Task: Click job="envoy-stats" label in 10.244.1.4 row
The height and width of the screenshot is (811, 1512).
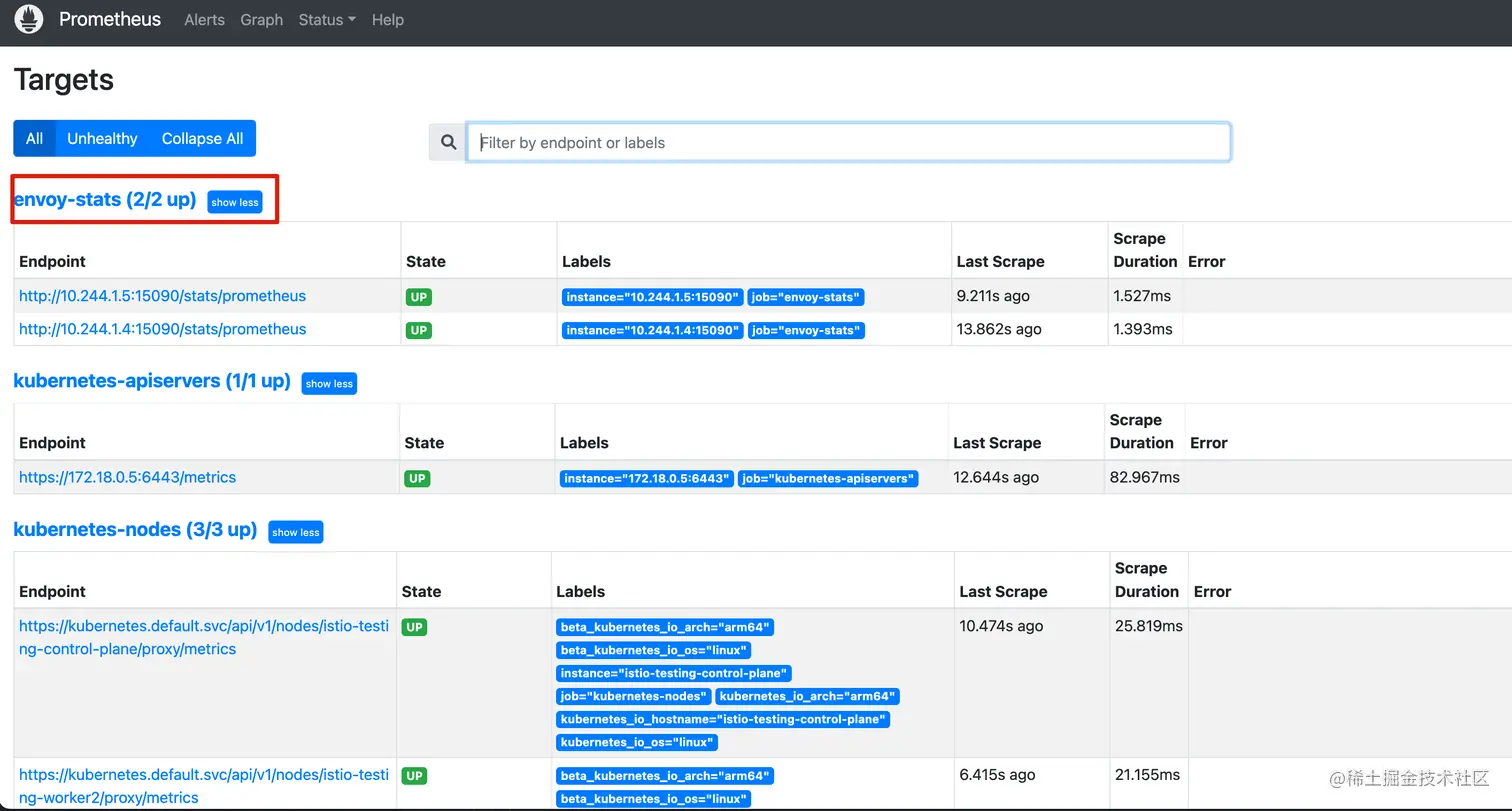Action: pos(806,330)
